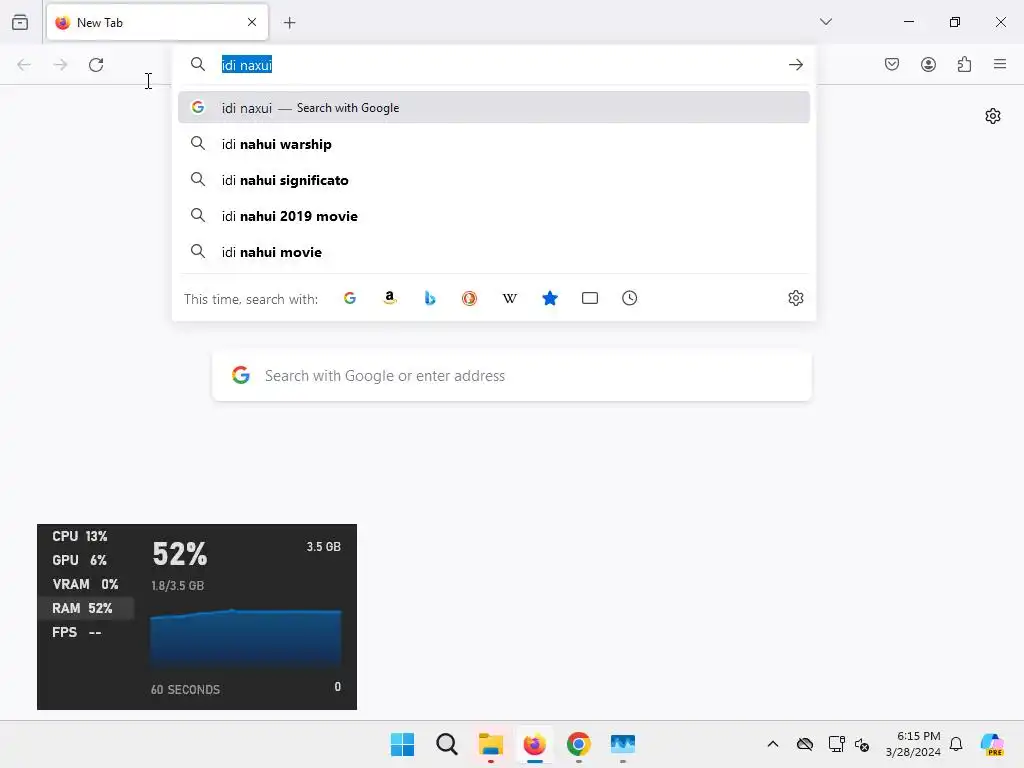Choose suggestion 'idi nahui 2019 movie'
The image size is (1024, 768).
(x=494, y=216)
